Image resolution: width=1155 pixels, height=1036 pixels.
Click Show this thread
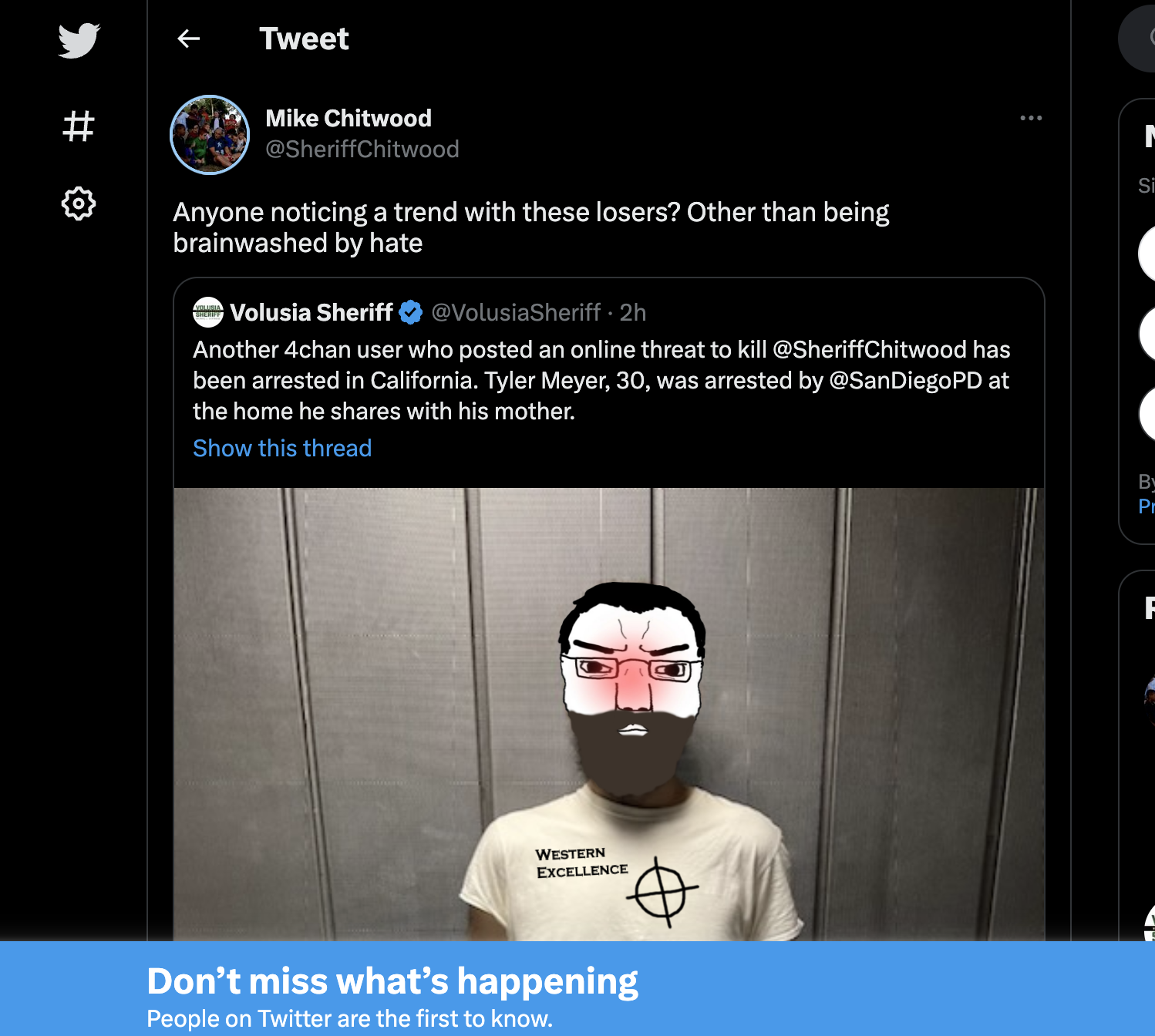click(x=282, y=449)
